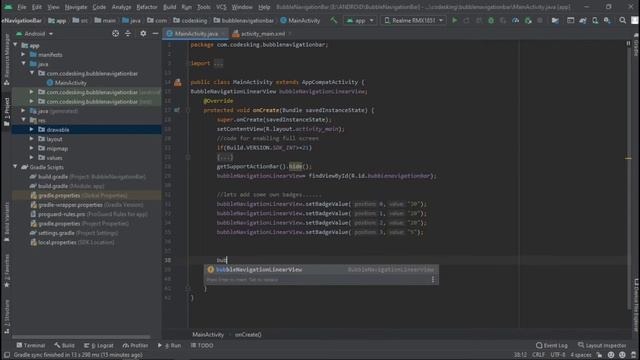Open the File menu

click(22, 7)
